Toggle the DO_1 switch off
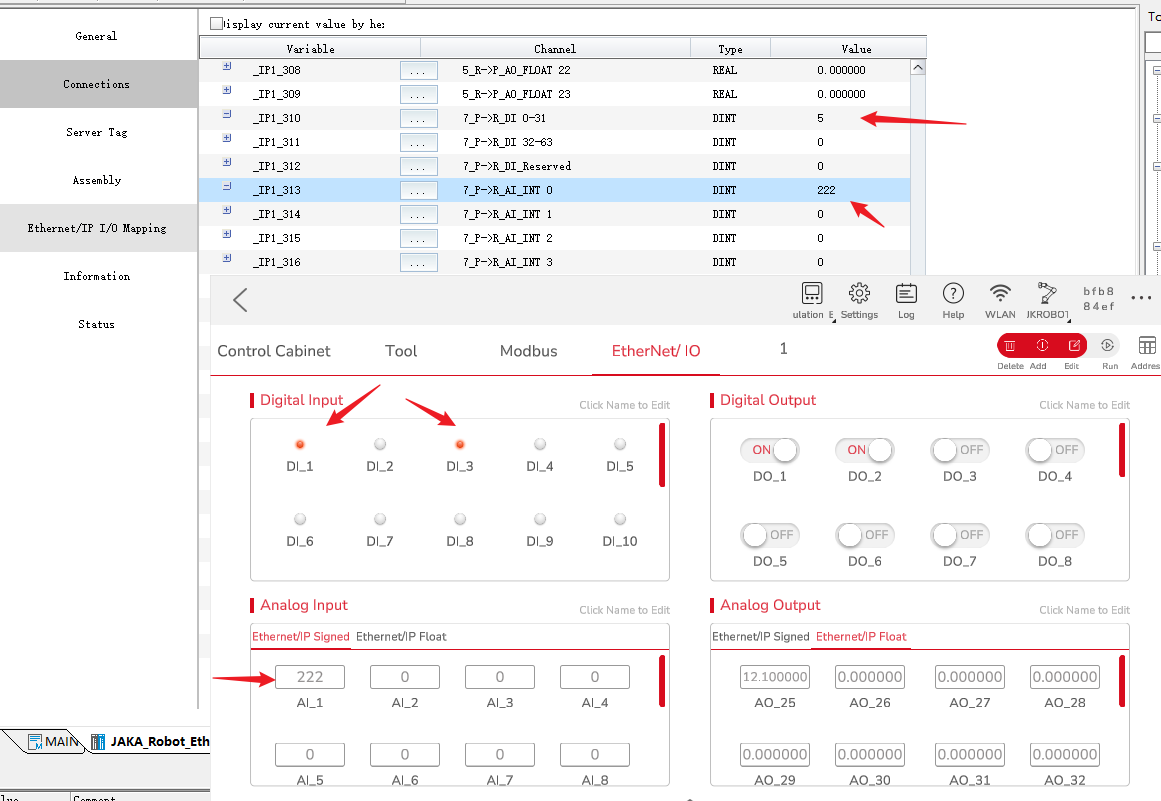This screenshot has height=801, width=1161. pyautogui.click(x=770, y=450)
